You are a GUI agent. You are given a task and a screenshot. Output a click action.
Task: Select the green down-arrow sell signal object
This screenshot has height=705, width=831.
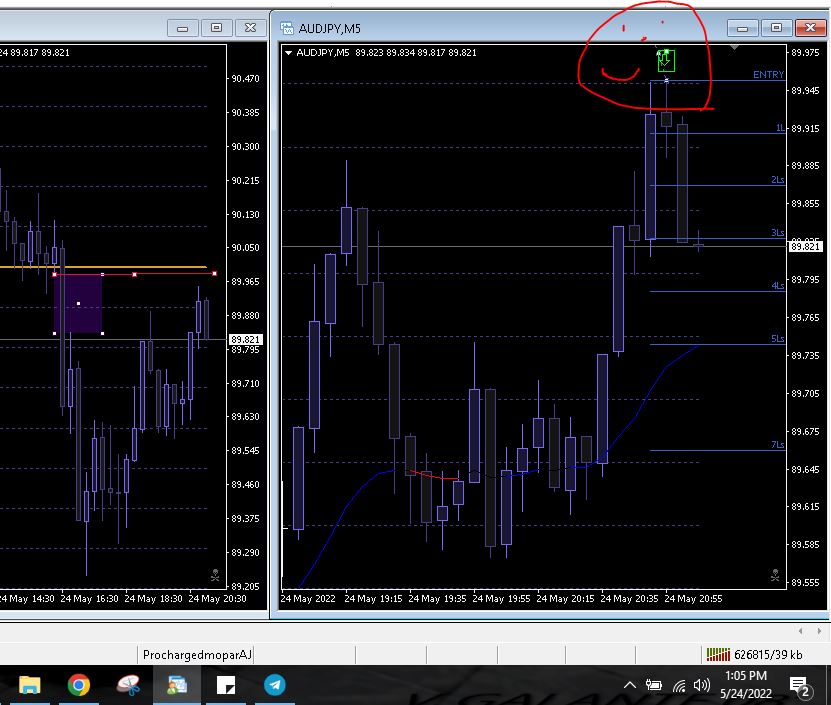[666, 60]
